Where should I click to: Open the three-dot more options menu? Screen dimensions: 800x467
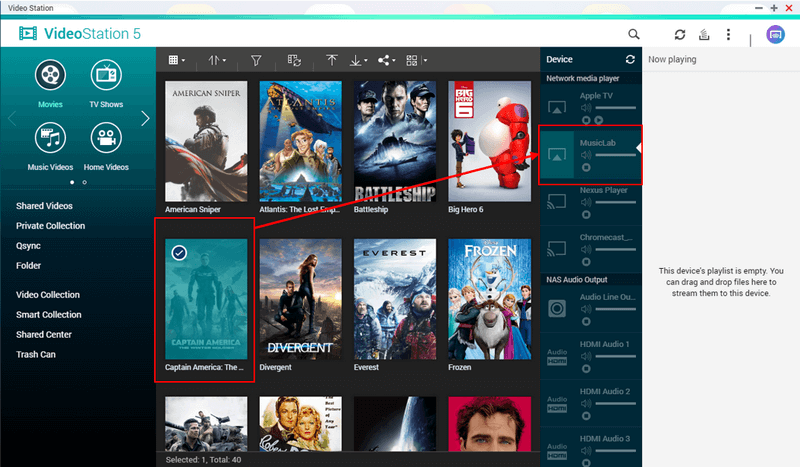click(x=728, y=34)
